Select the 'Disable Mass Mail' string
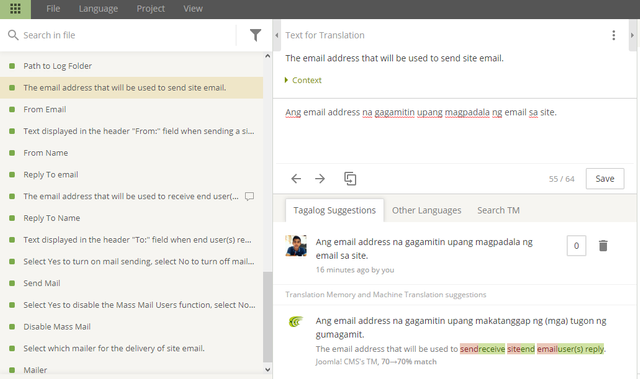The height and width of the screenshot is (379, 640). (131, 326)
